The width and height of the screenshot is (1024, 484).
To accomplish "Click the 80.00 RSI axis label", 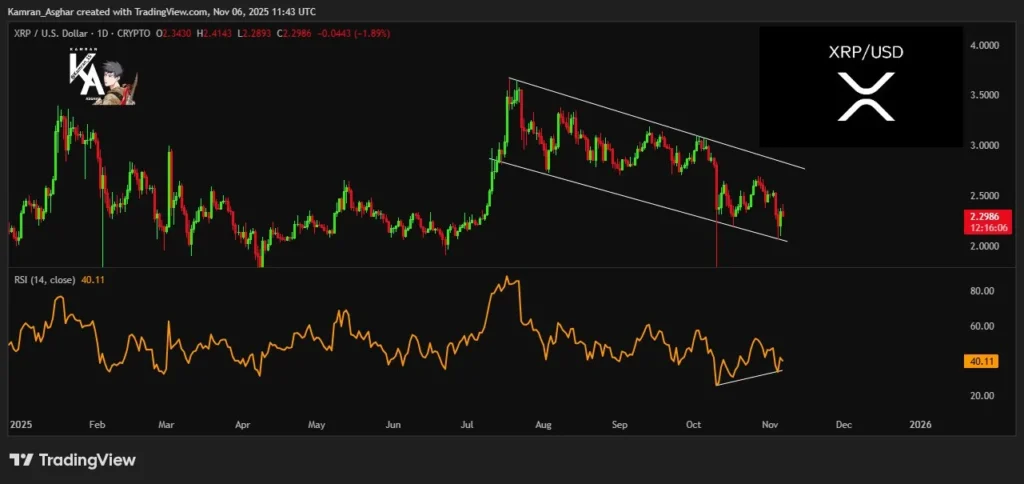I will tap(982, 291).
